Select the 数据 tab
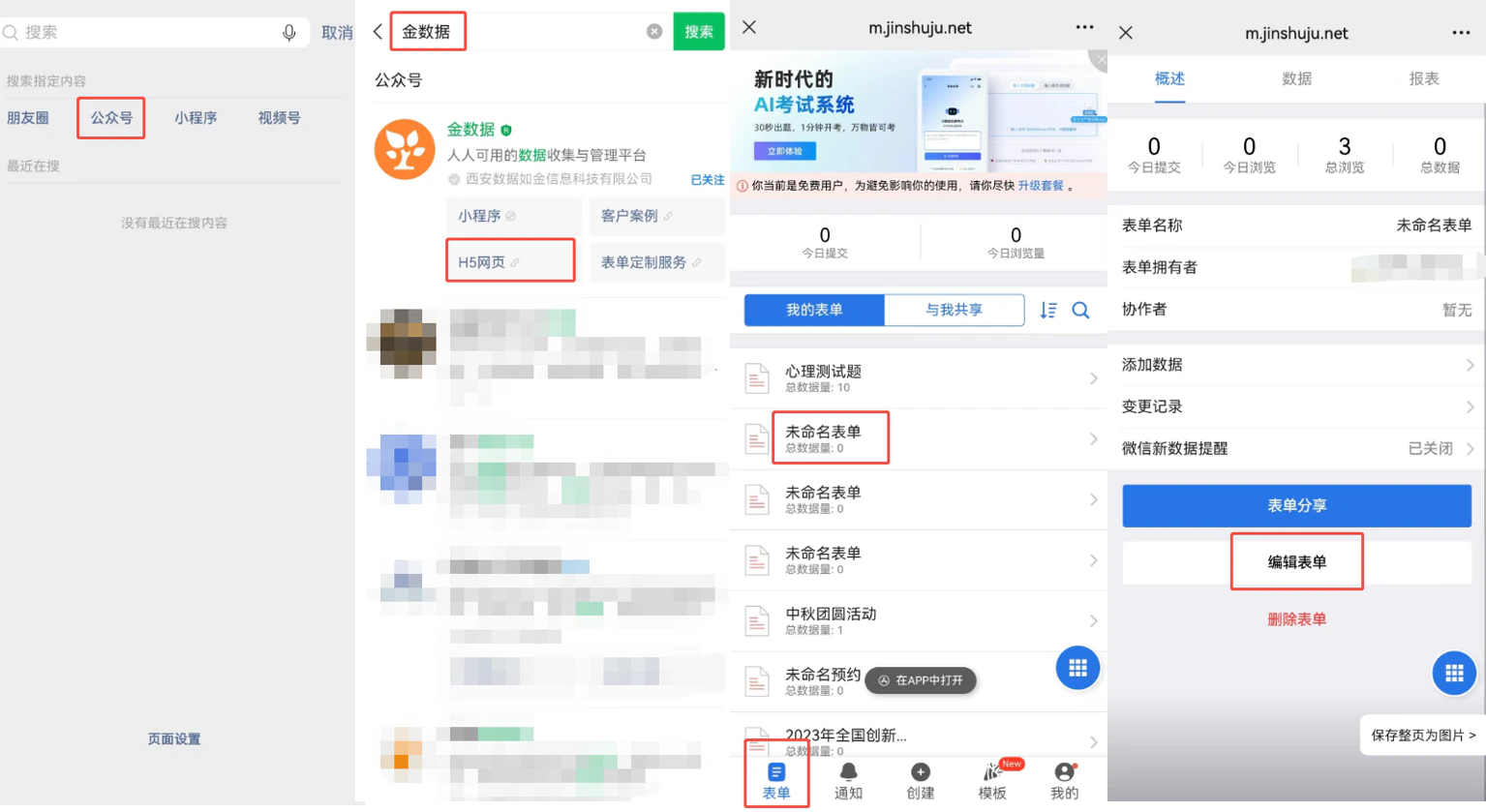Viewport: 1486px width, 812px height. pos(1297,78)
